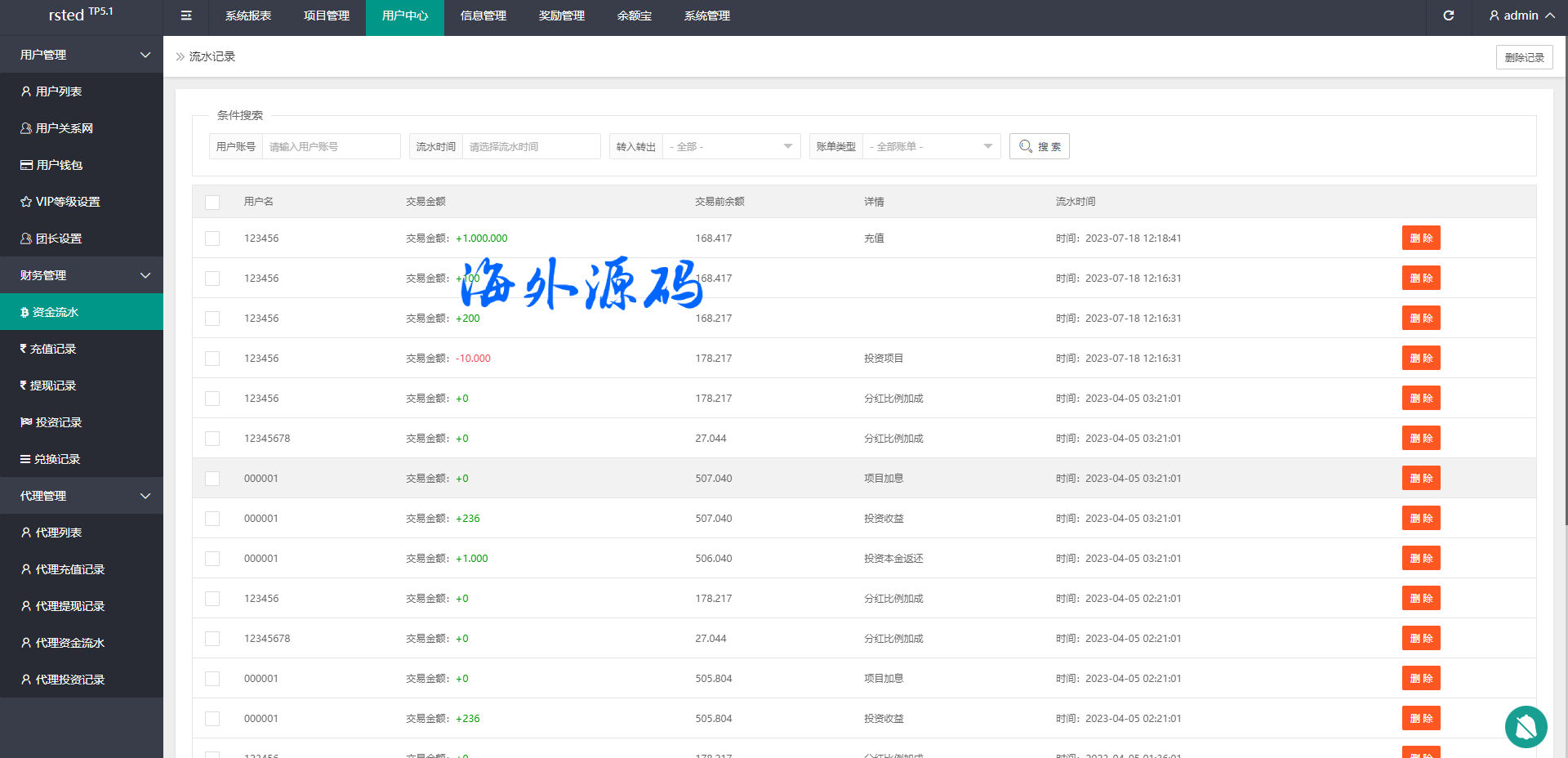
Task: Focus the 用户账号 input field
Action: (x=331, y=147)
